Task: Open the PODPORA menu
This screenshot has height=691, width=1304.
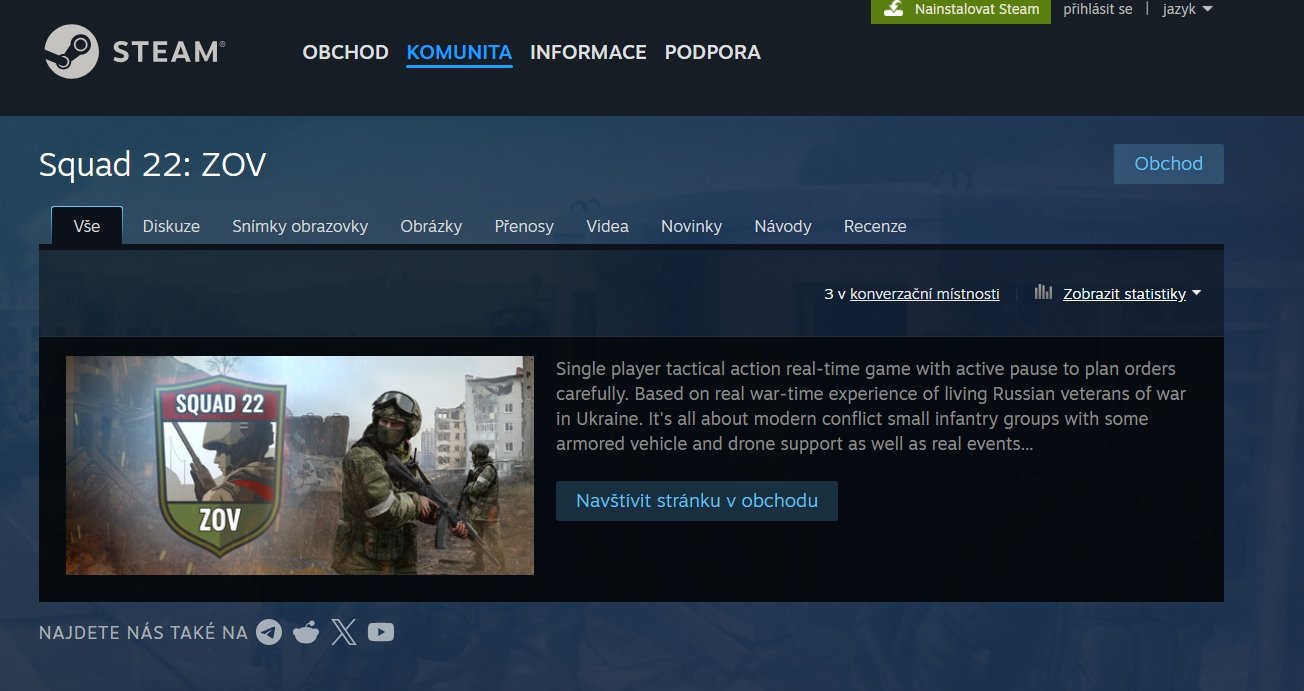Action: point(712,52)
